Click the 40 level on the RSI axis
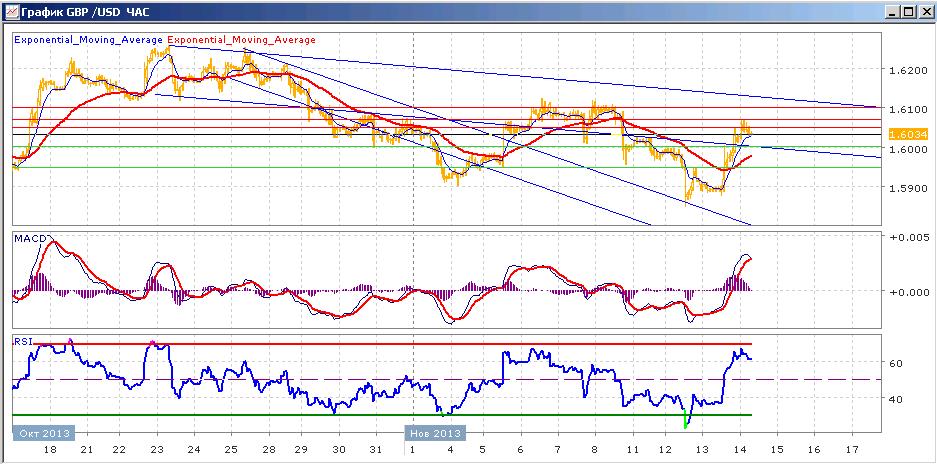This screenshot has width=937, height=464. click(896, 399)
